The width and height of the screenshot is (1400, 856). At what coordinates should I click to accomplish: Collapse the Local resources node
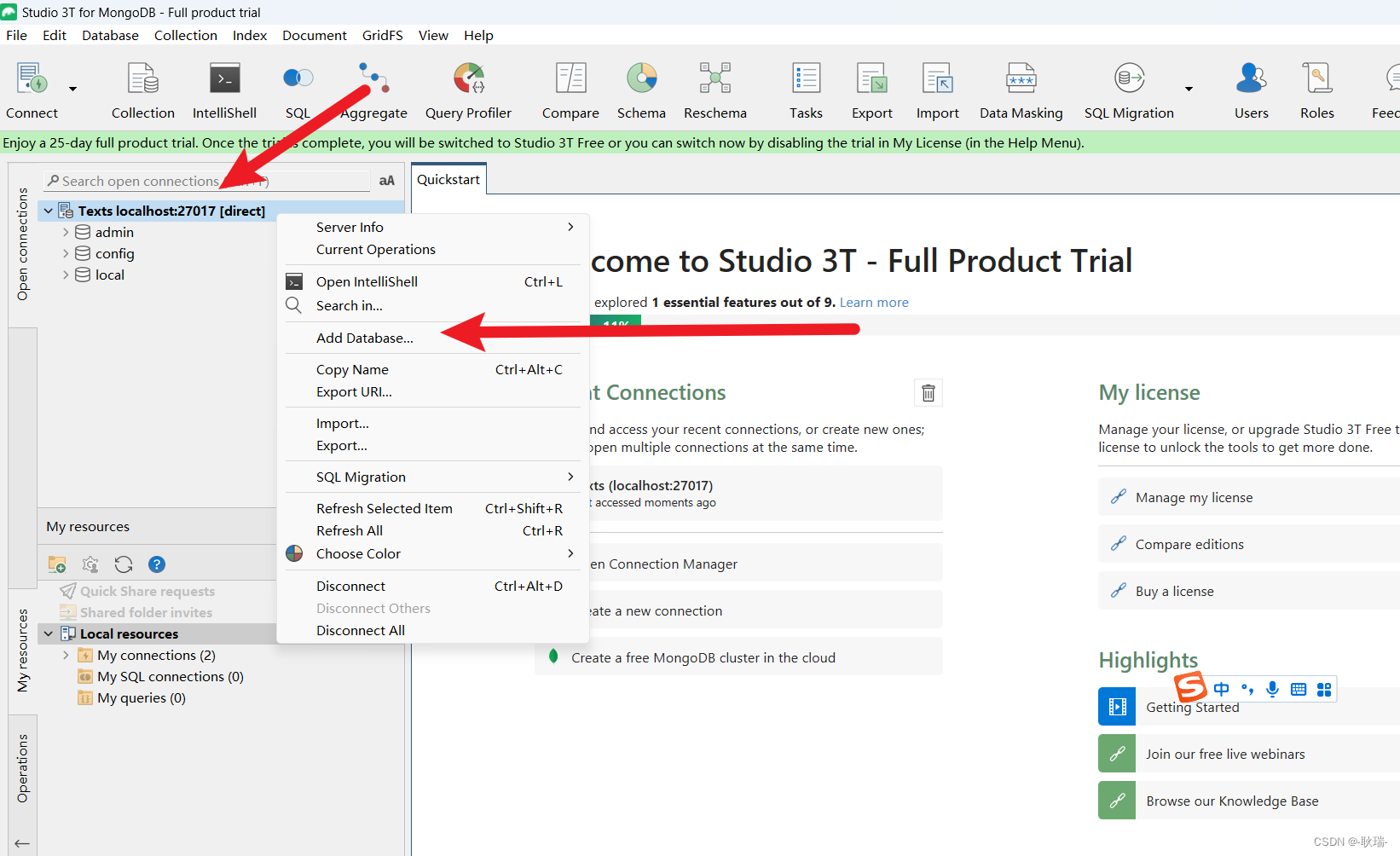[49, 633]
